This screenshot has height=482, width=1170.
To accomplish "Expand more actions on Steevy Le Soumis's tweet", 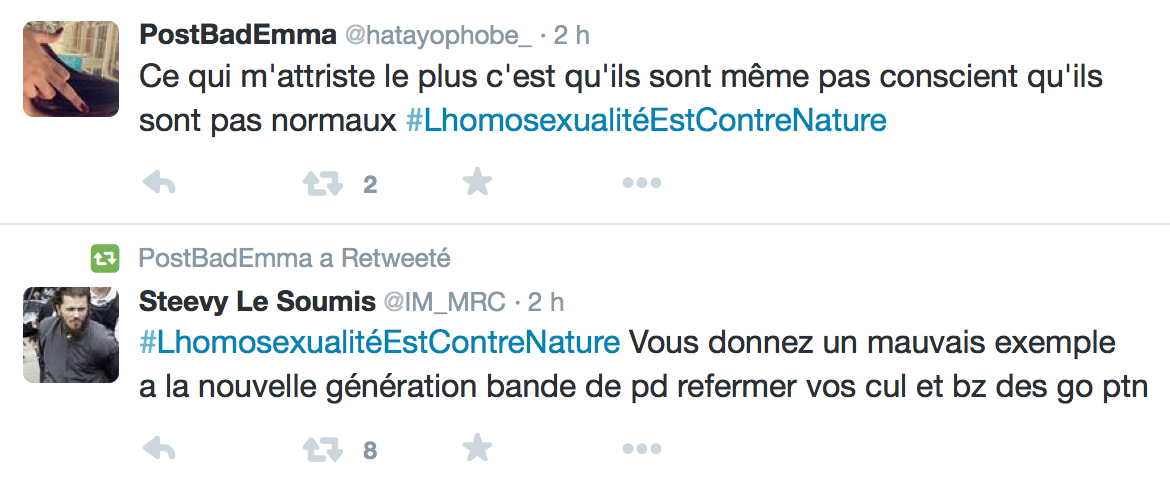I will tap(641, 449).
